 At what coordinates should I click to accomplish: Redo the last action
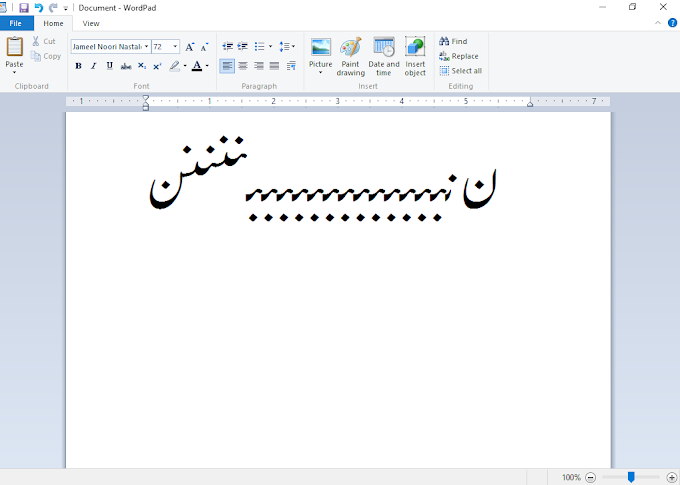53,8
